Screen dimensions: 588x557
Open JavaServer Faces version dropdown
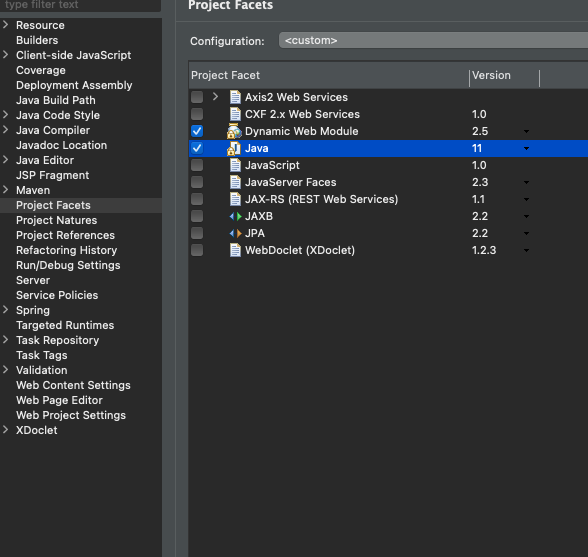click(x=526, y=183)
